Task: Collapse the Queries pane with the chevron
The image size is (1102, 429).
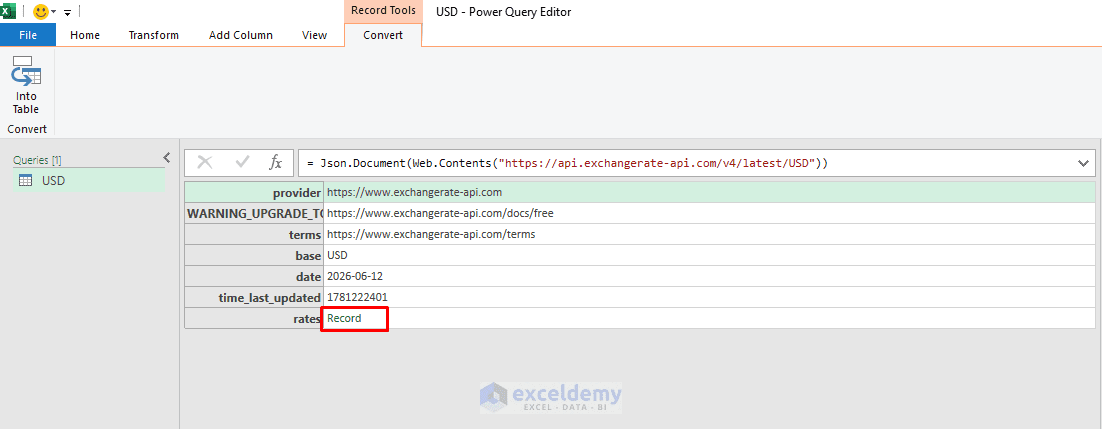Action: pyautogui.click(x=167, y=158)
